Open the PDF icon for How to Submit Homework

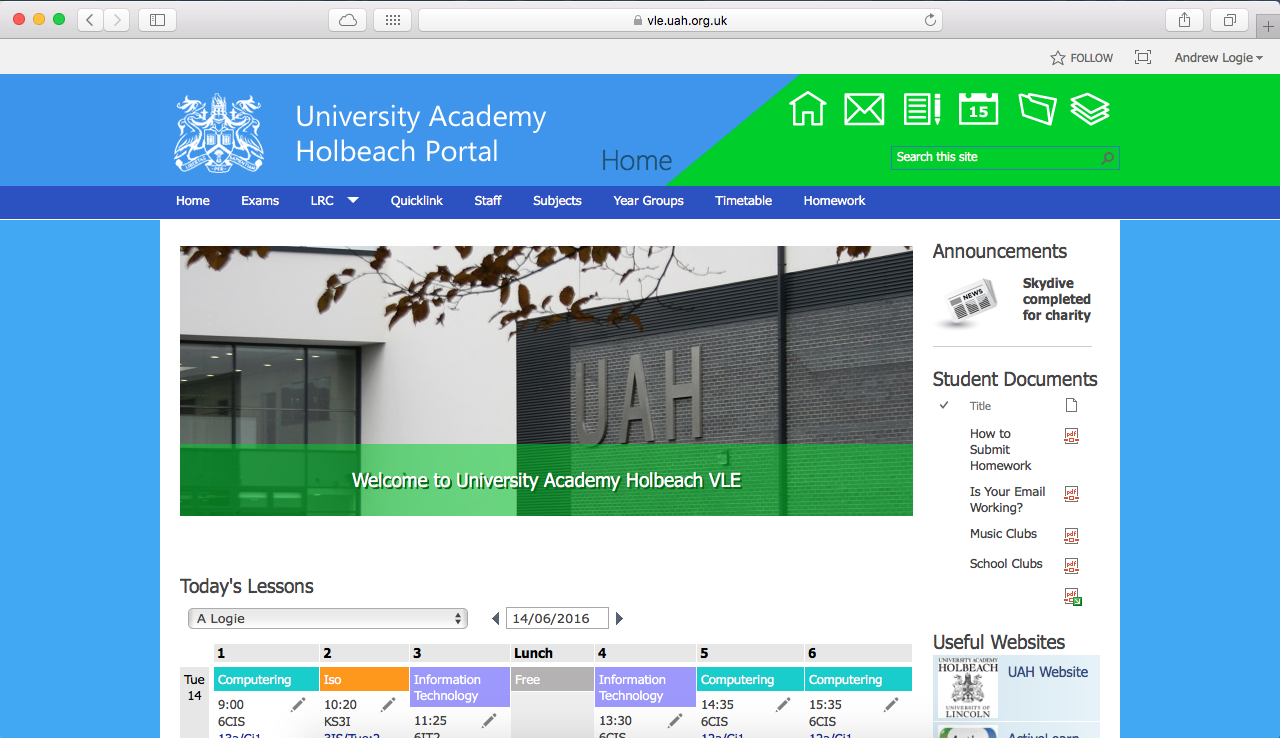pyautogui.click(x=1071, y=436)
